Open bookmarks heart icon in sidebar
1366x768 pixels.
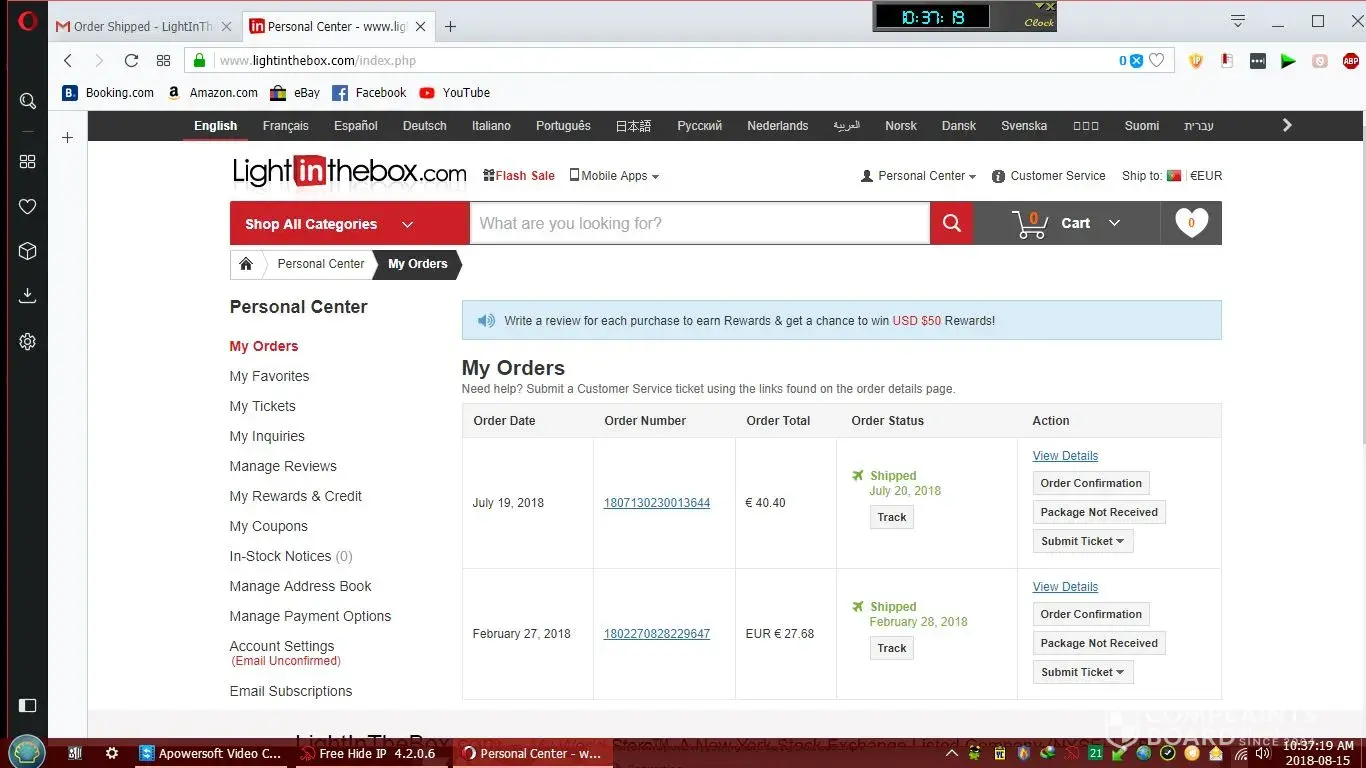pos(27,206)
